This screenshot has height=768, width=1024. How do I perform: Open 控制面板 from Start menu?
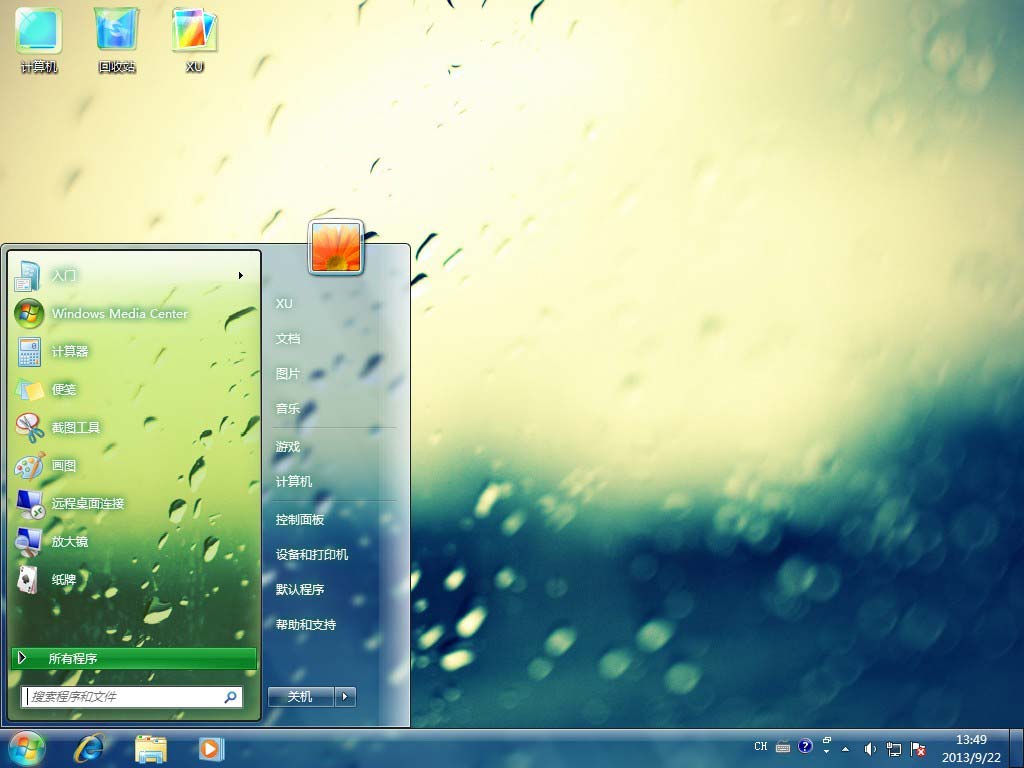click(x=300, y=520)
